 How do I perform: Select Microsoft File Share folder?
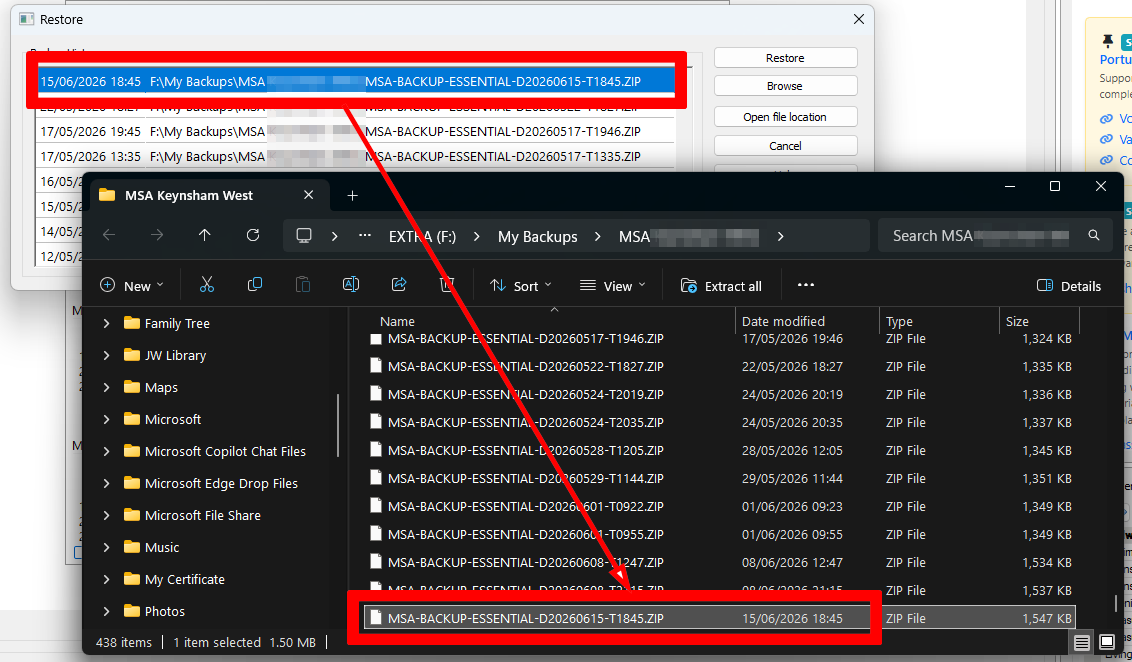(x=202, y=515)
